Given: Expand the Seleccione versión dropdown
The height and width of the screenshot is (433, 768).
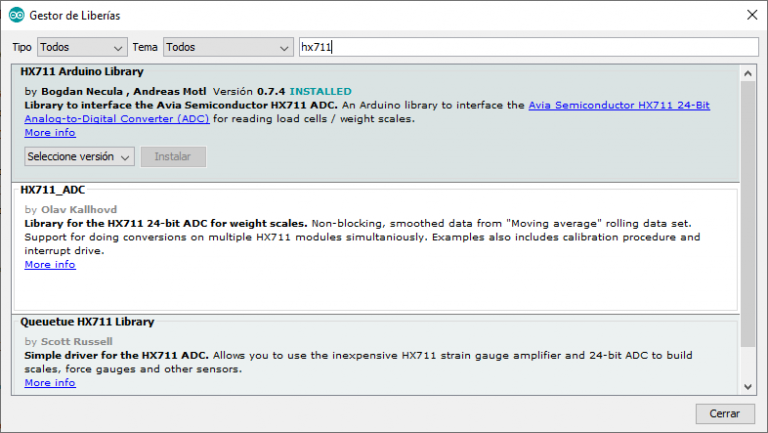Looking at the screenshot, I should [x=79, y=157].
